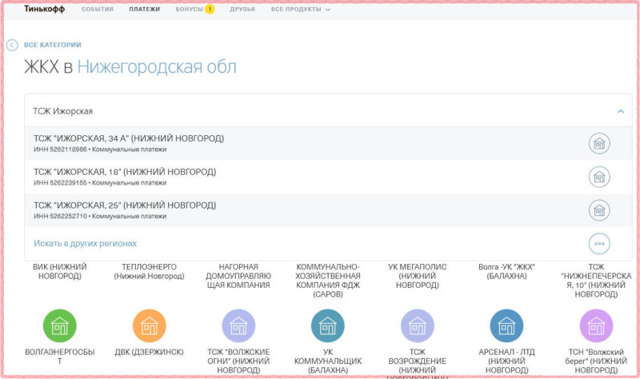Select ТСЖ "ИЖОРСКАЯ, 25" result
Screen dimensions: 640x379
[x=328, y=211]
